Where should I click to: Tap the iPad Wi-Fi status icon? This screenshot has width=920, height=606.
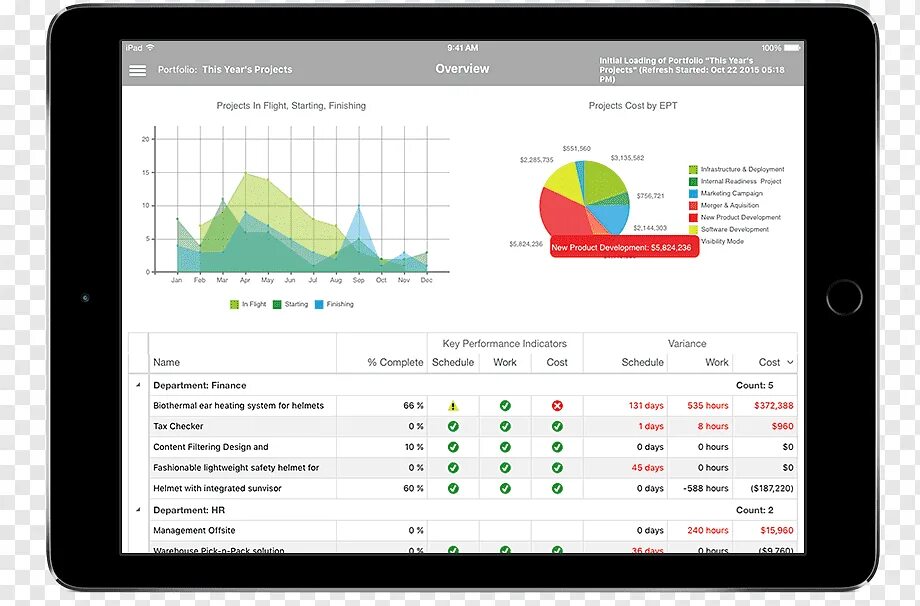coord(150,48)
